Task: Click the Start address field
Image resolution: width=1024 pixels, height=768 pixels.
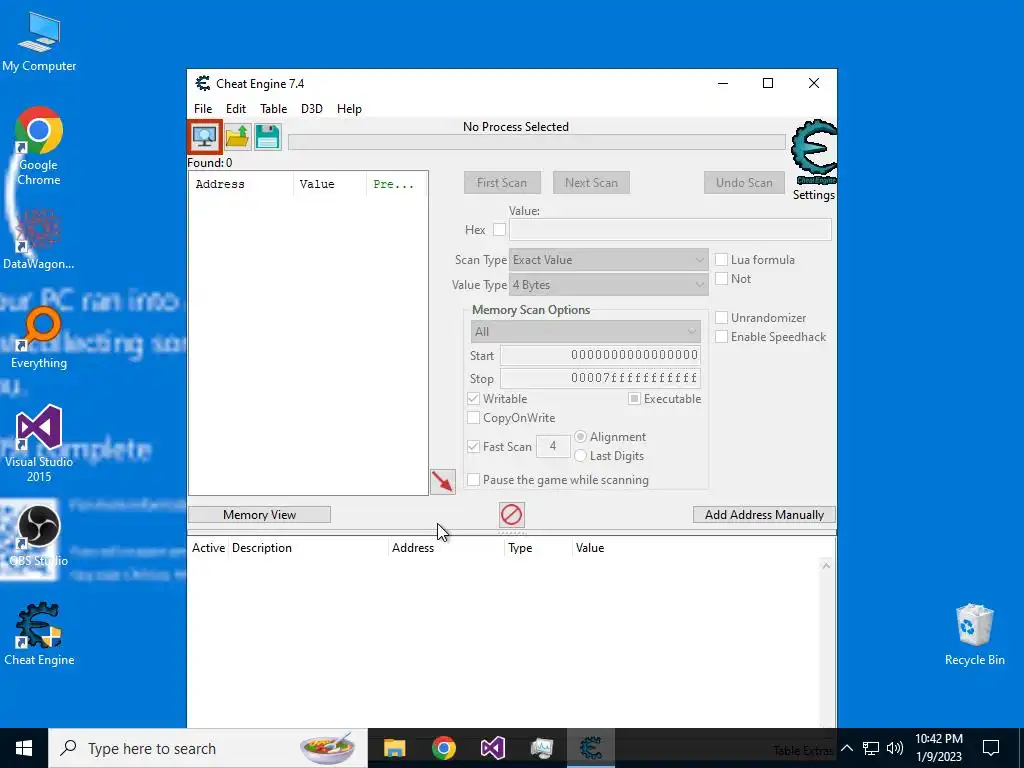Action: pos(600,355)
